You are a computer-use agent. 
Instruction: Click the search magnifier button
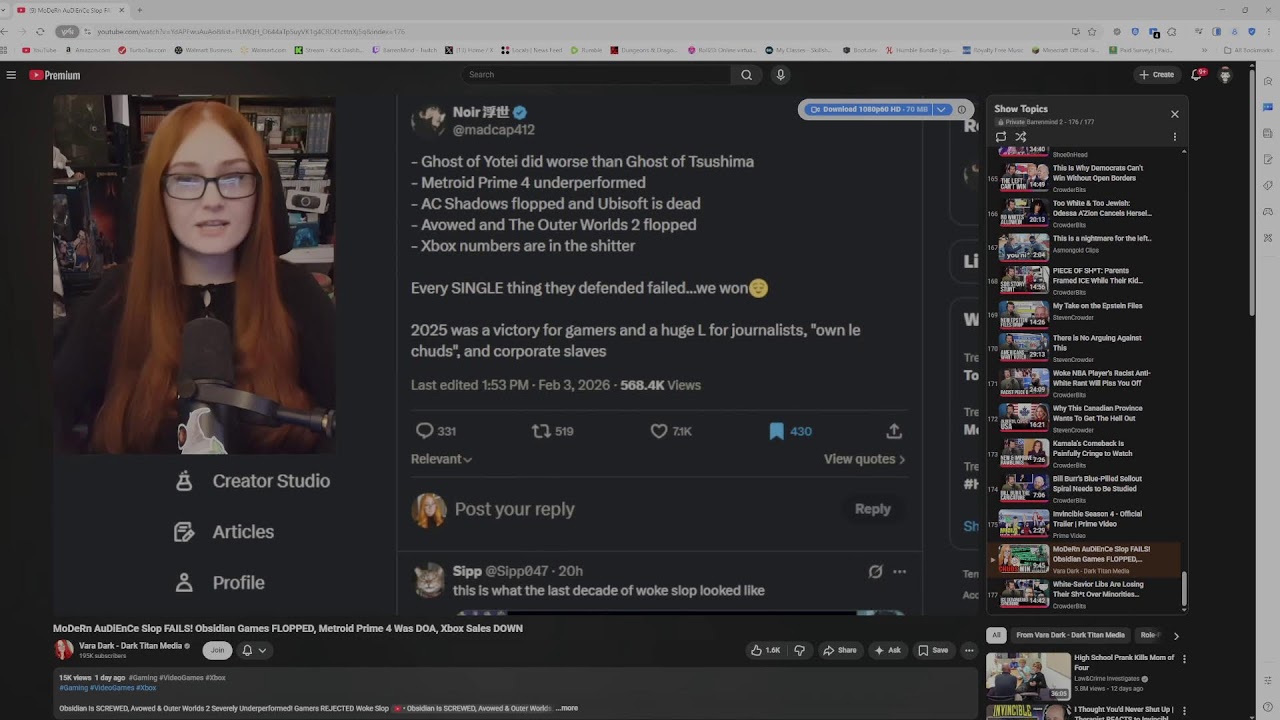click(x=746, y=75)
